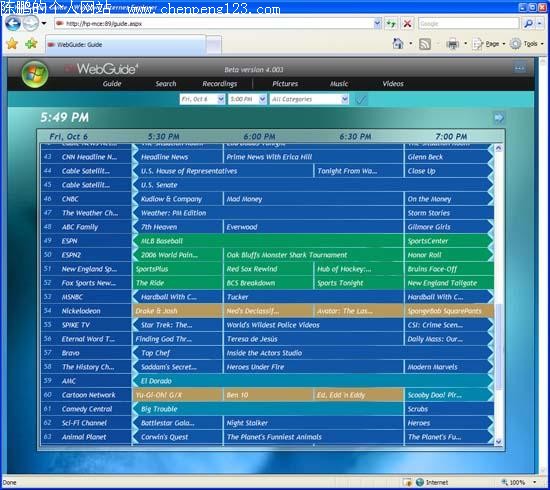The width and height of the screenshot is (550, 490).
Task: Open the search provider options dropdown
Action: tap(539, 24)
